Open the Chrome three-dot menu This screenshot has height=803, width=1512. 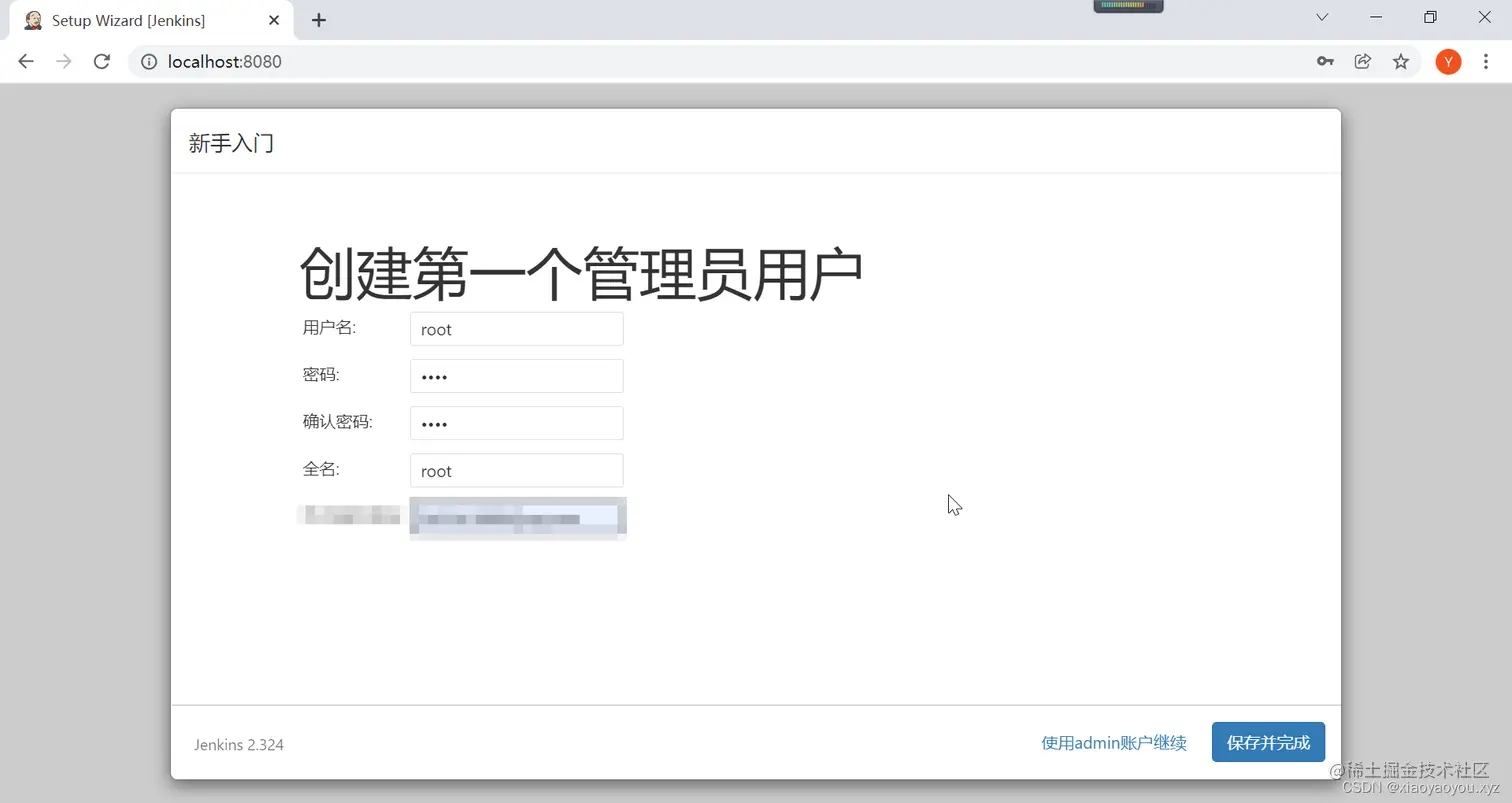click(1487, 61)
